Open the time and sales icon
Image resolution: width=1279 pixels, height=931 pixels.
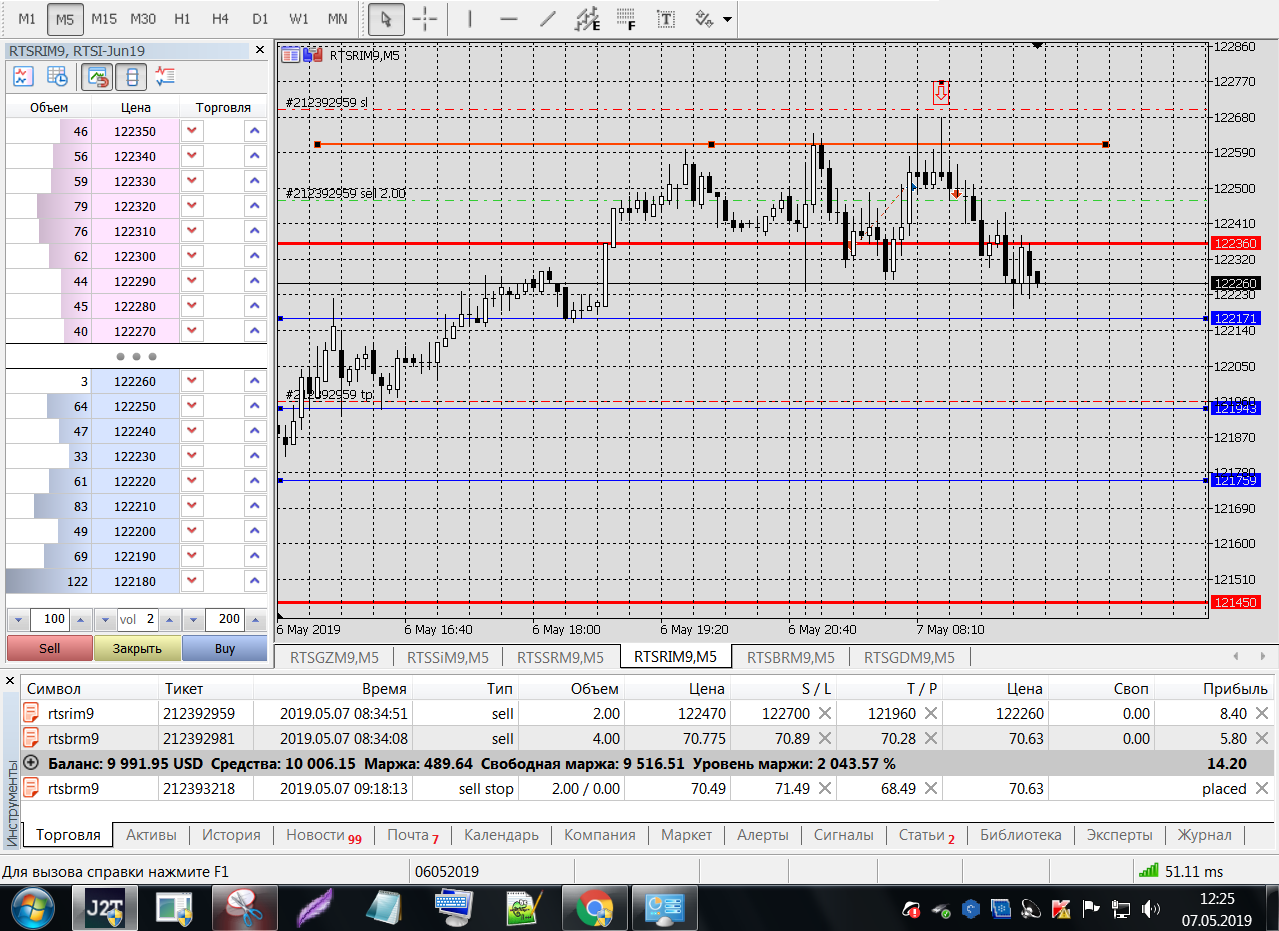pos(58,76)
